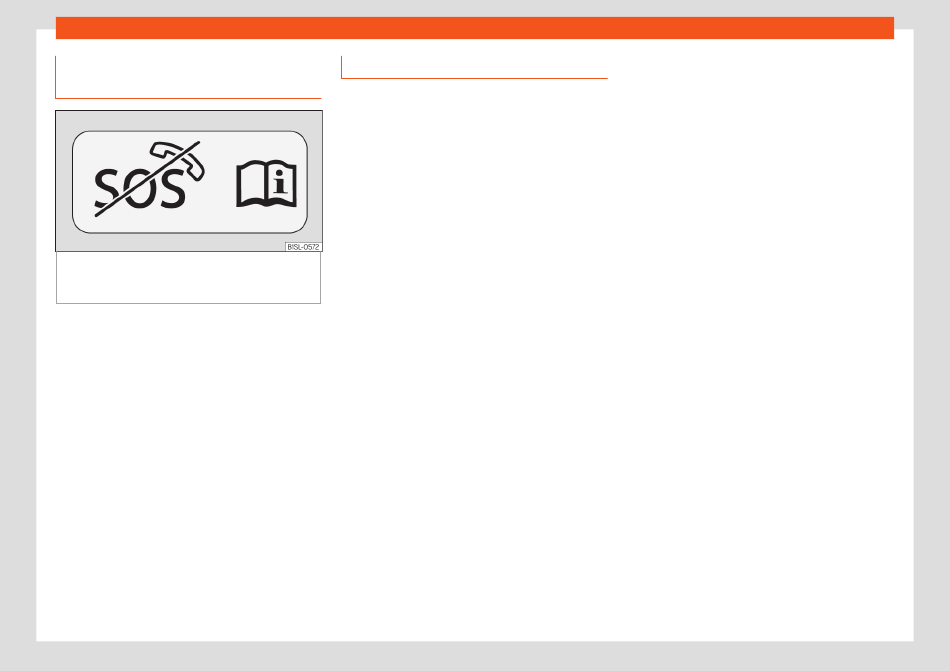Click the empty caption box below the figure
This screenshot has width=950, height=671.
[188, 277]
